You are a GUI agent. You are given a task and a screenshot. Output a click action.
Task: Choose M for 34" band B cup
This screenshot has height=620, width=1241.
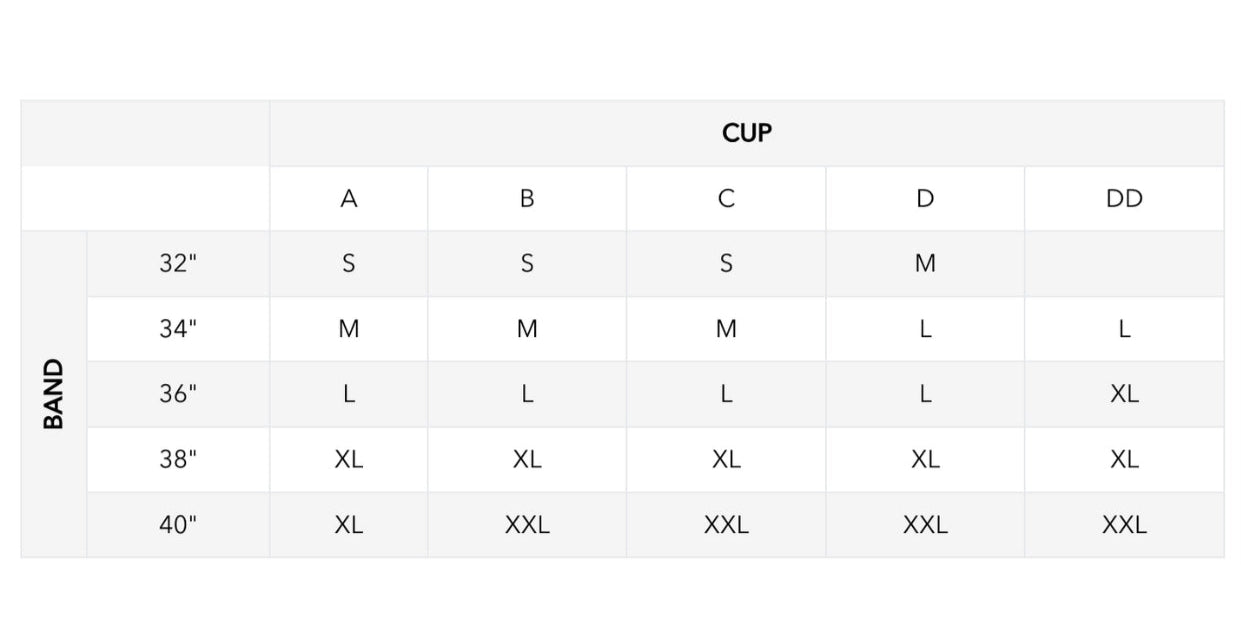527,329
